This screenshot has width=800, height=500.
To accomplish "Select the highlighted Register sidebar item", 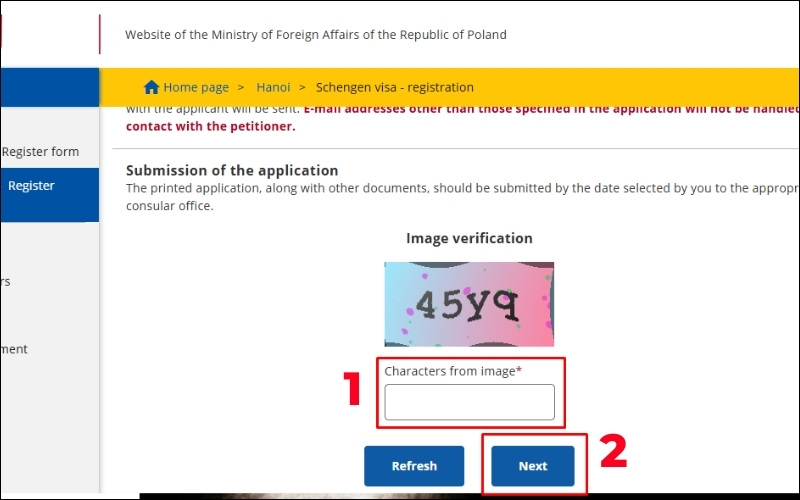I will [31, 186].
